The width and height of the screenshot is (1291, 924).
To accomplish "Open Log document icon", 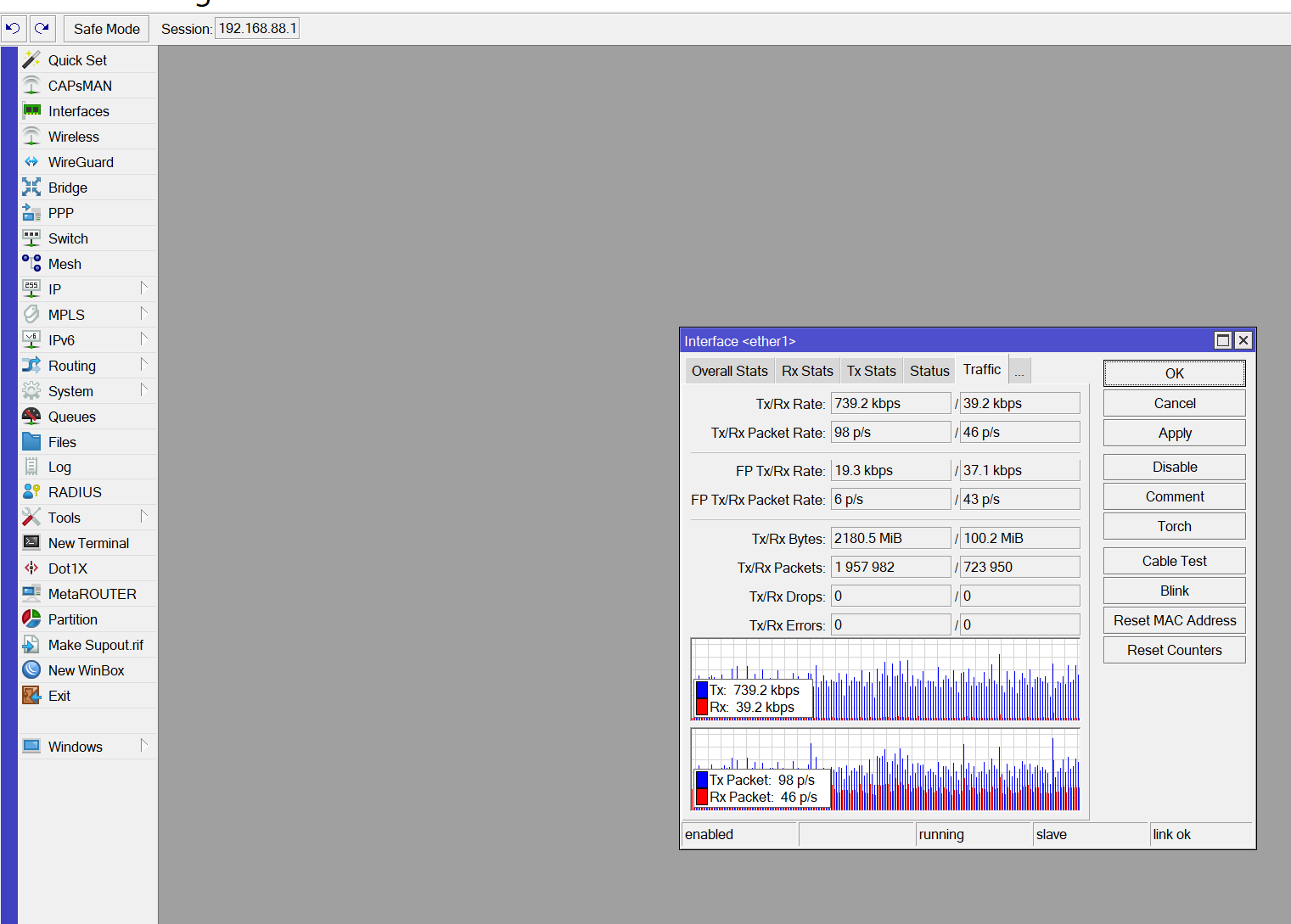I will (31, 467).
